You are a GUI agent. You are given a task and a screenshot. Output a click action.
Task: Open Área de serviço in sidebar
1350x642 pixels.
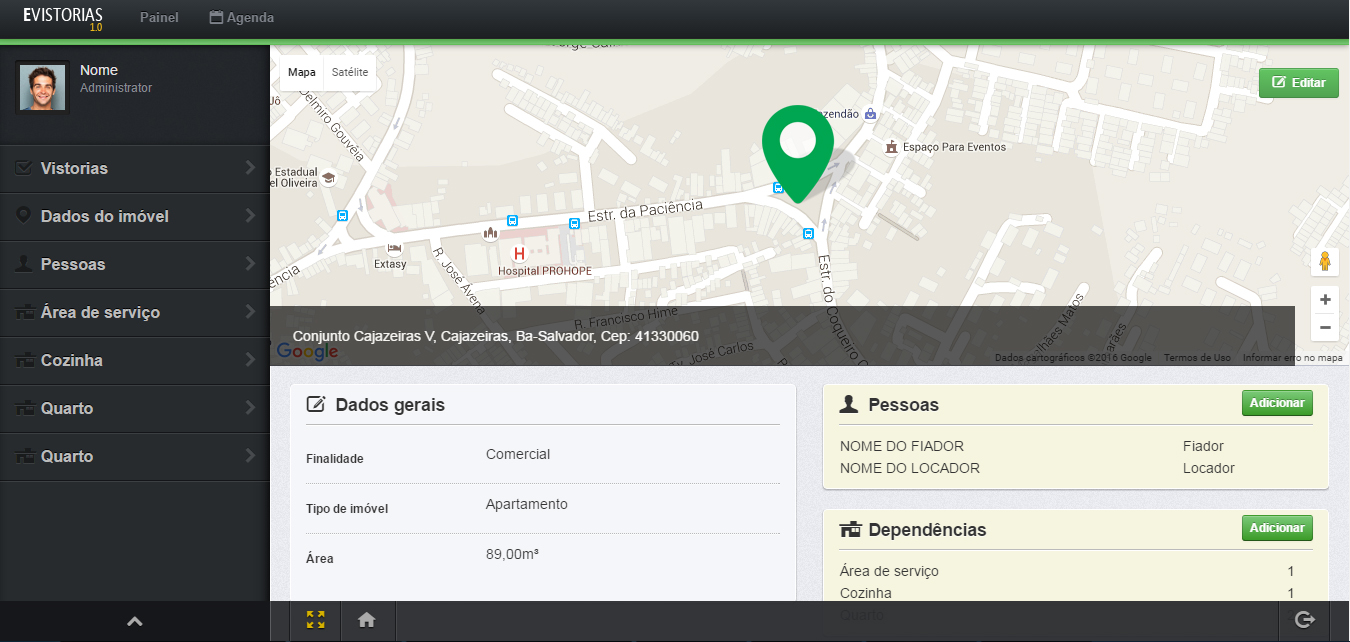pos(135,312)
